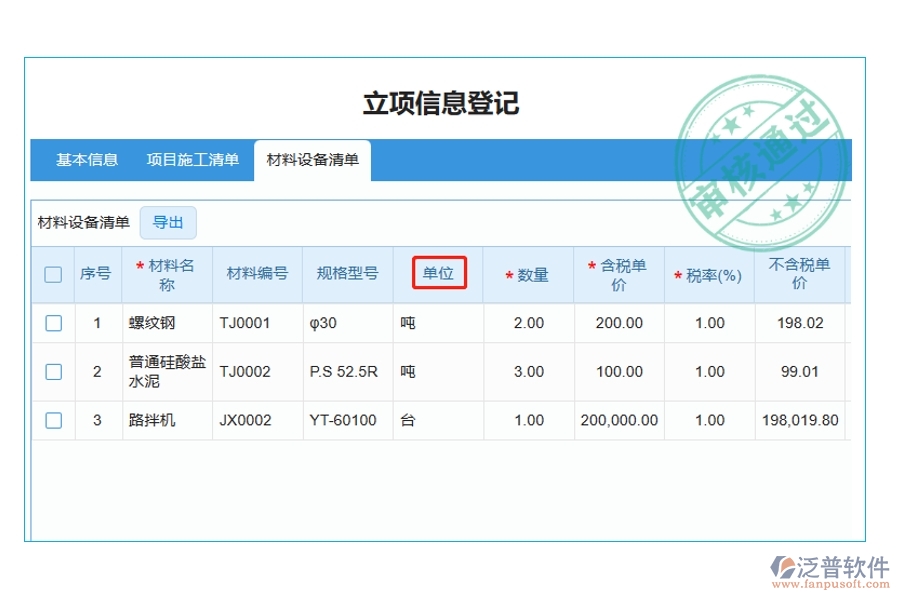The width and height of the screenshot is (900, 600).
Task: Check the select-all checkbox in table header
Action: click(52, 275)
